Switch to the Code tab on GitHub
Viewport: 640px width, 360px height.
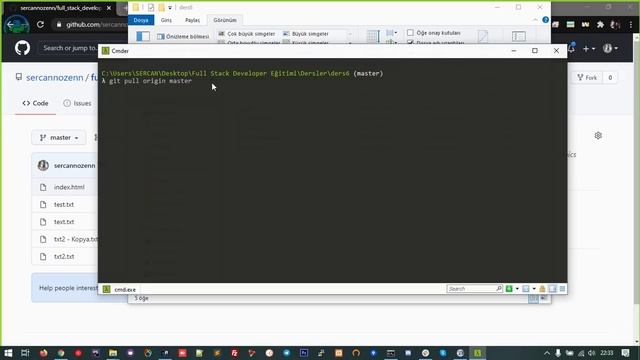[x=36, y=103]
